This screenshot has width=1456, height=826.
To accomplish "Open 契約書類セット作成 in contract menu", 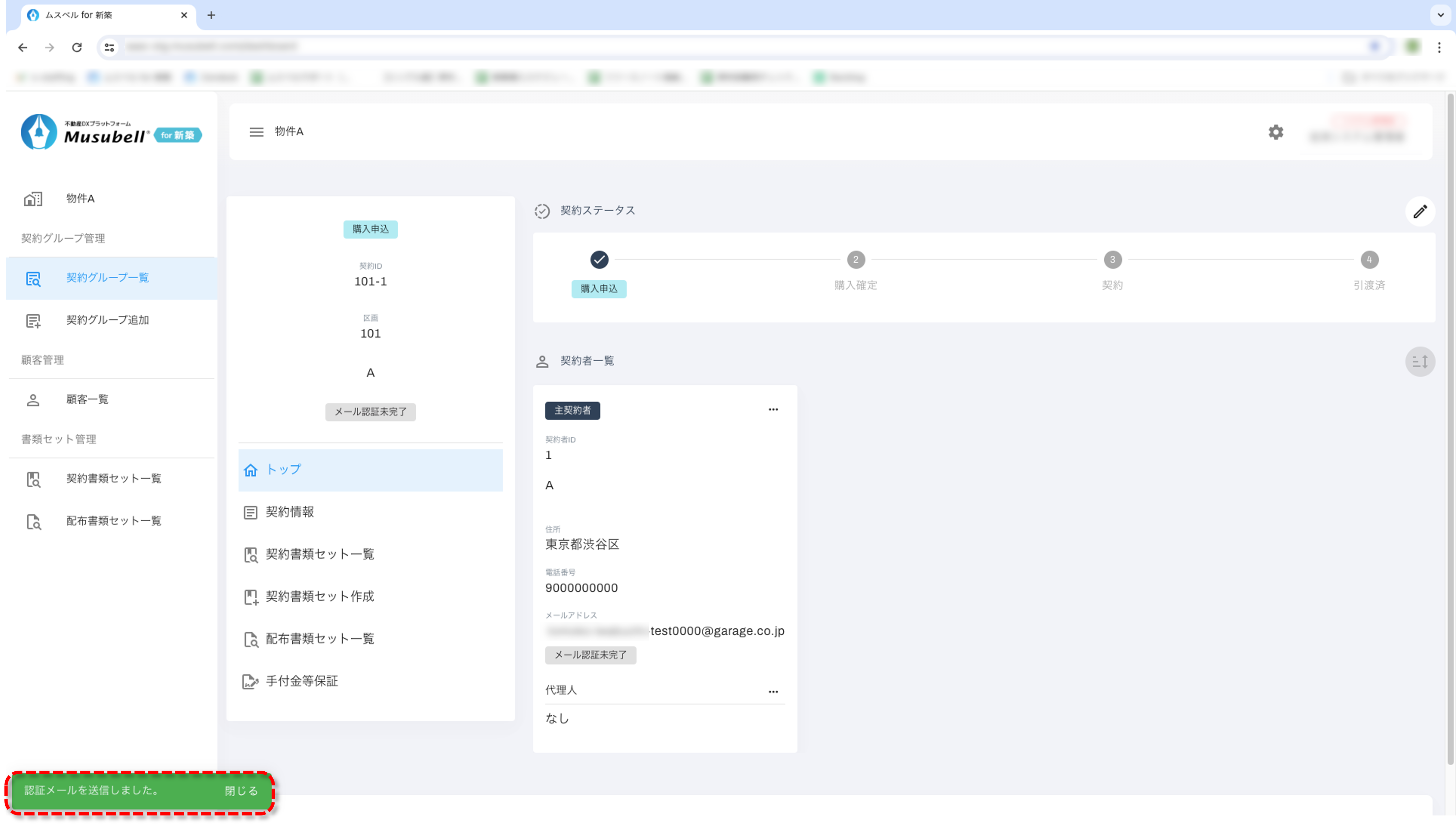I will point(319,596).
